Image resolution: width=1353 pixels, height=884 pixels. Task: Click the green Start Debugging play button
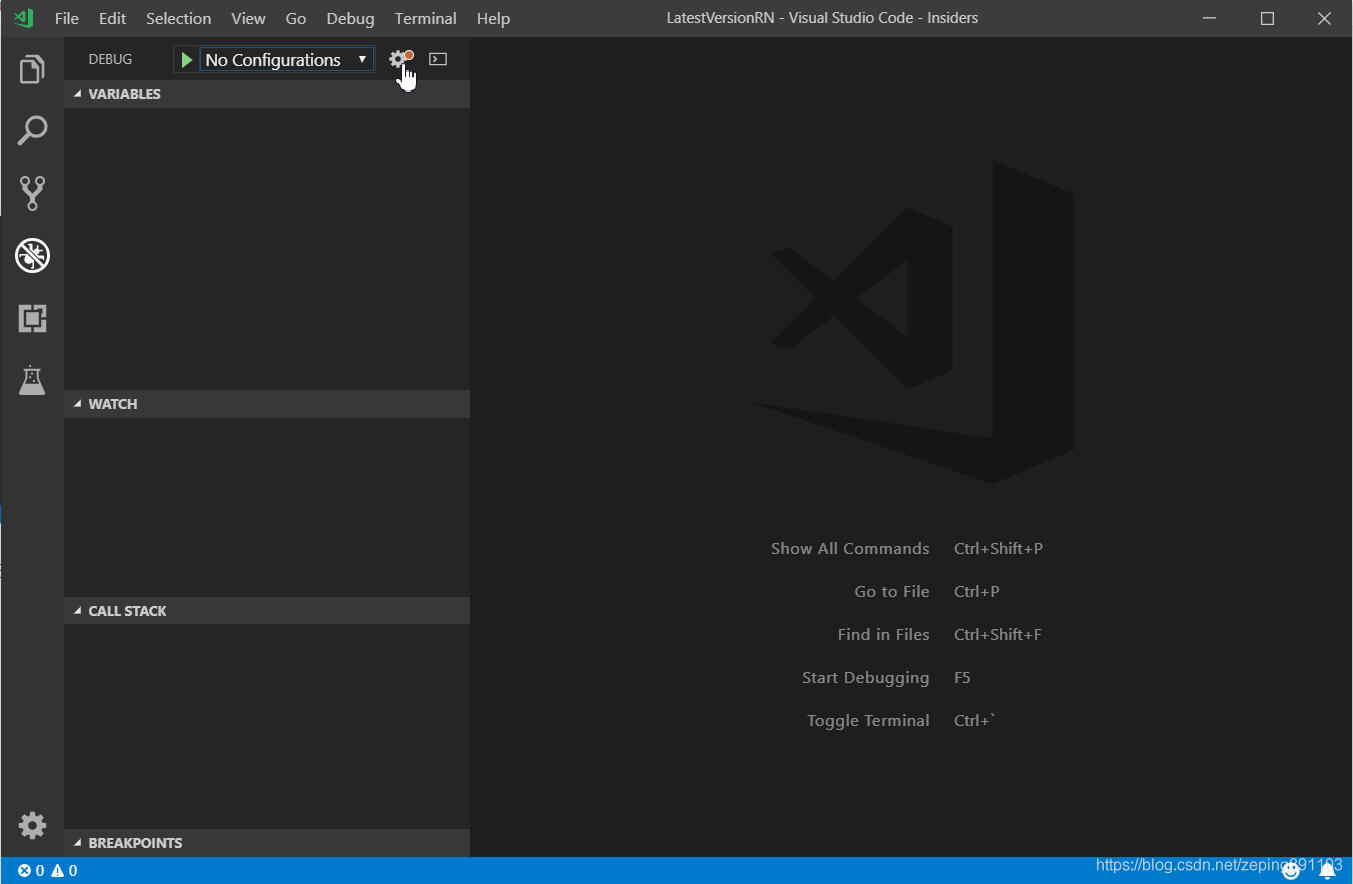coord(186,60)
